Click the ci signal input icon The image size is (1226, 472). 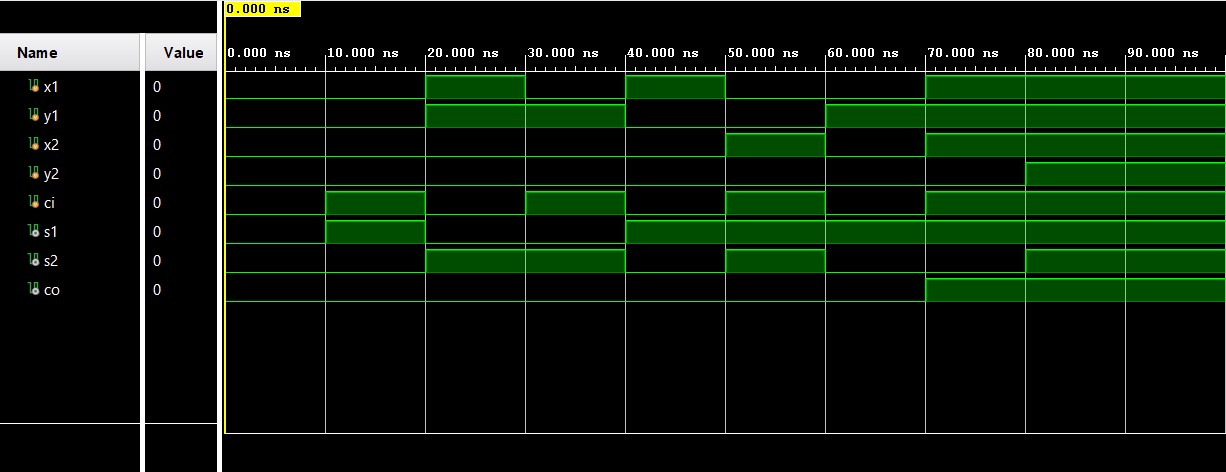coord(34,203)
